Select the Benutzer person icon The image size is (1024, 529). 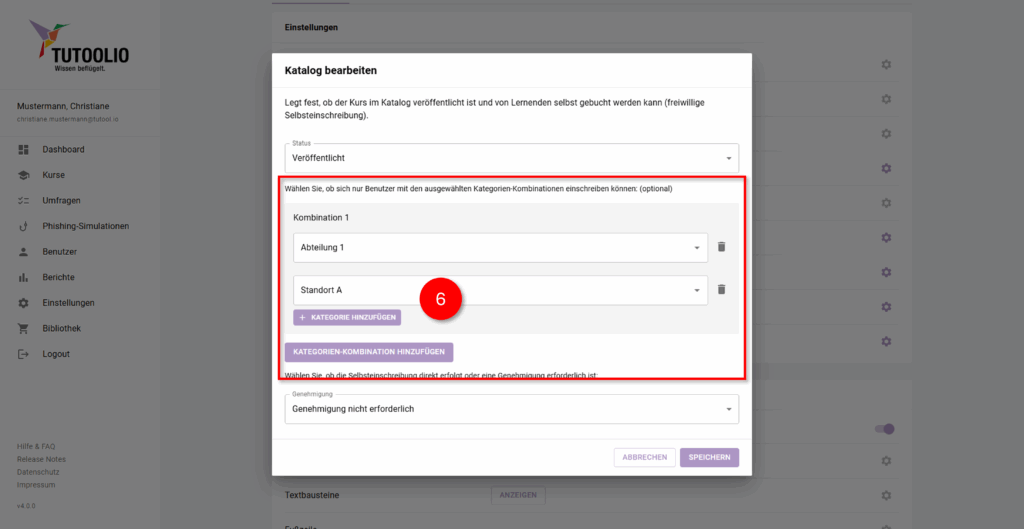[23, 252]
